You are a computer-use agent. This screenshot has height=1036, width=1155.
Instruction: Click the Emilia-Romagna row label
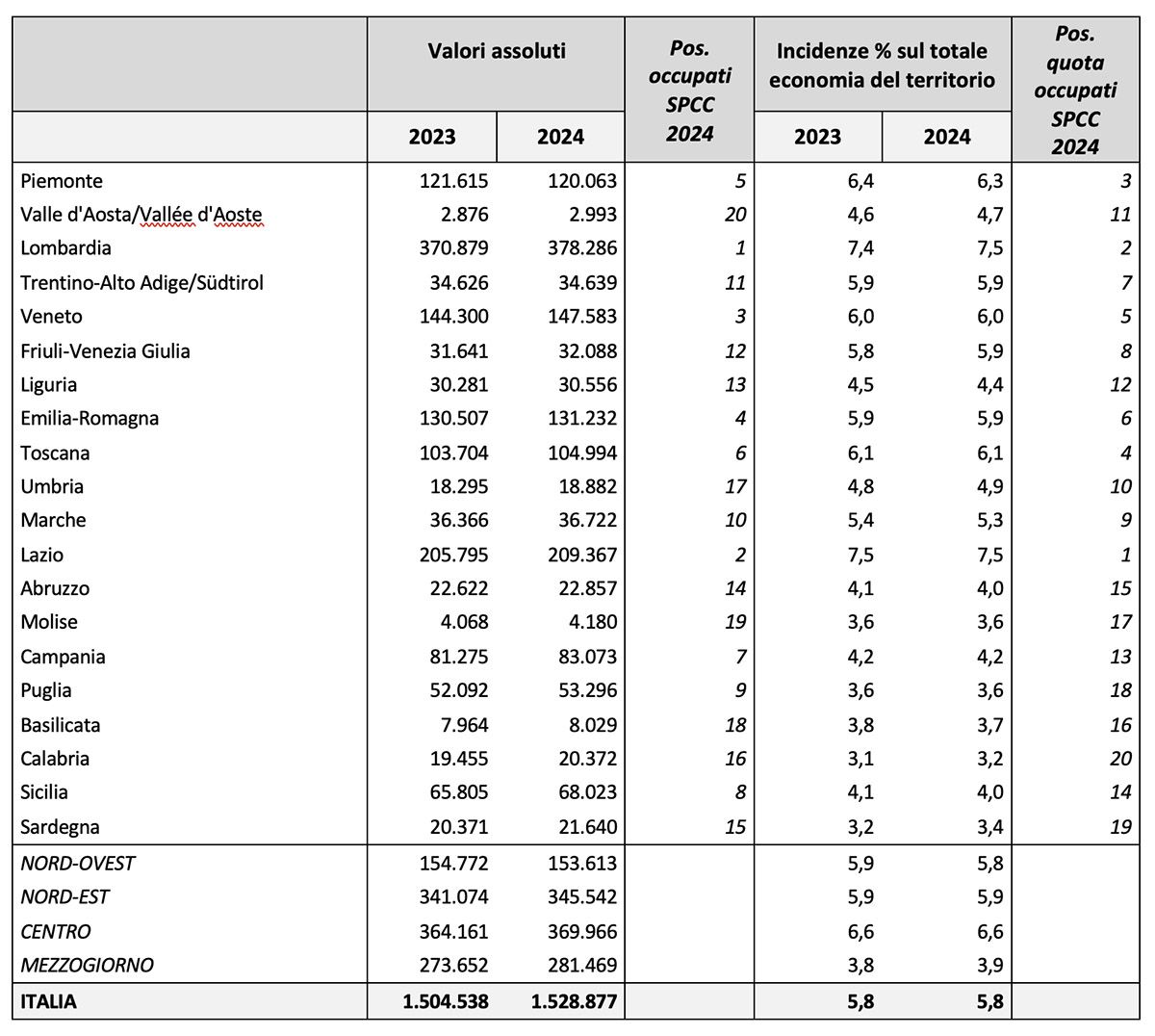coord(90,419)
